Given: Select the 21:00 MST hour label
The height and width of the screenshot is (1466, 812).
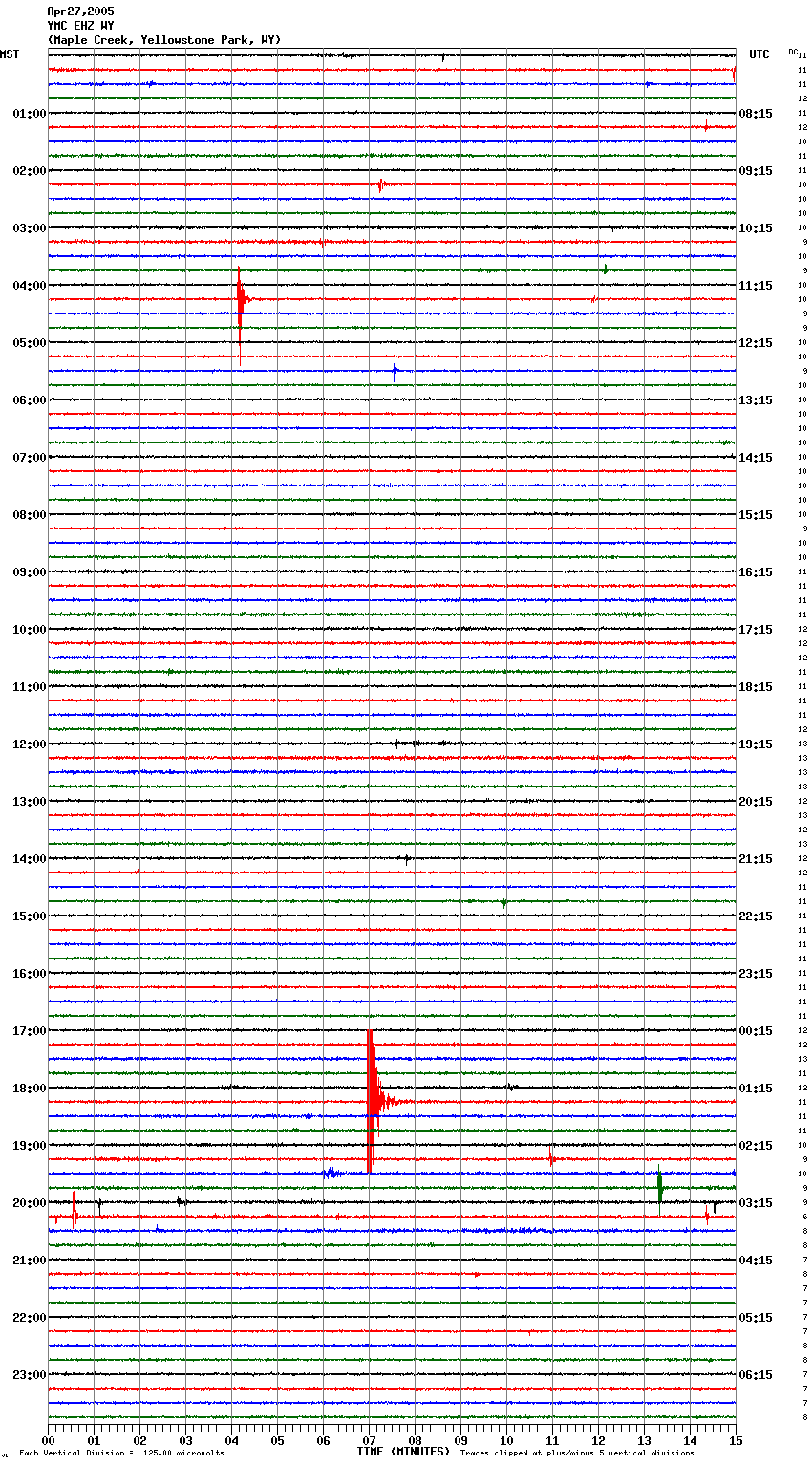Looking at the screenshot, I should coord(29,1261).
